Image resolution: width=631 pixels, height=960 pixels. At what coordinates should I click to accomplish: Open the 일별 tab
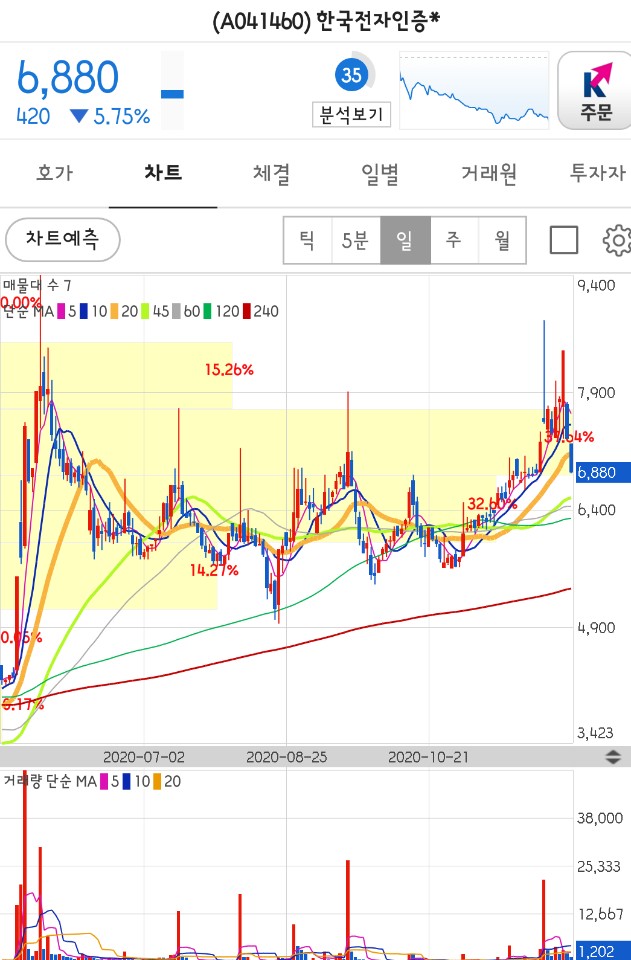point(379,173)
